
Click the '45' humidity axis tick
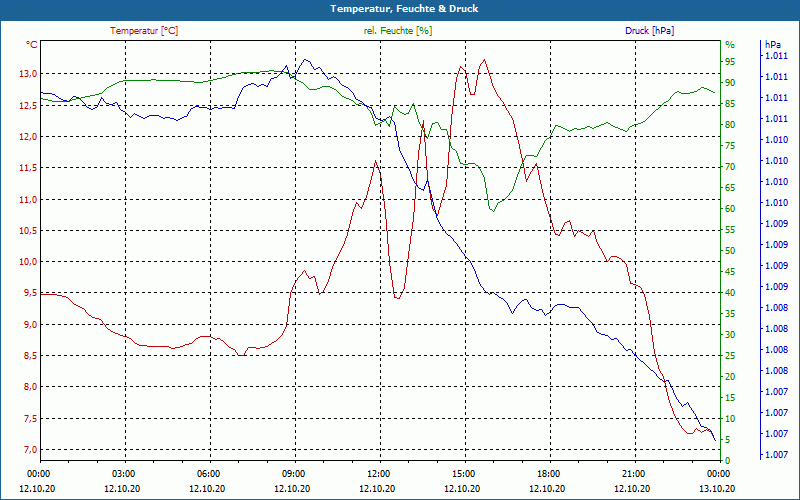(x=730, y=272)
